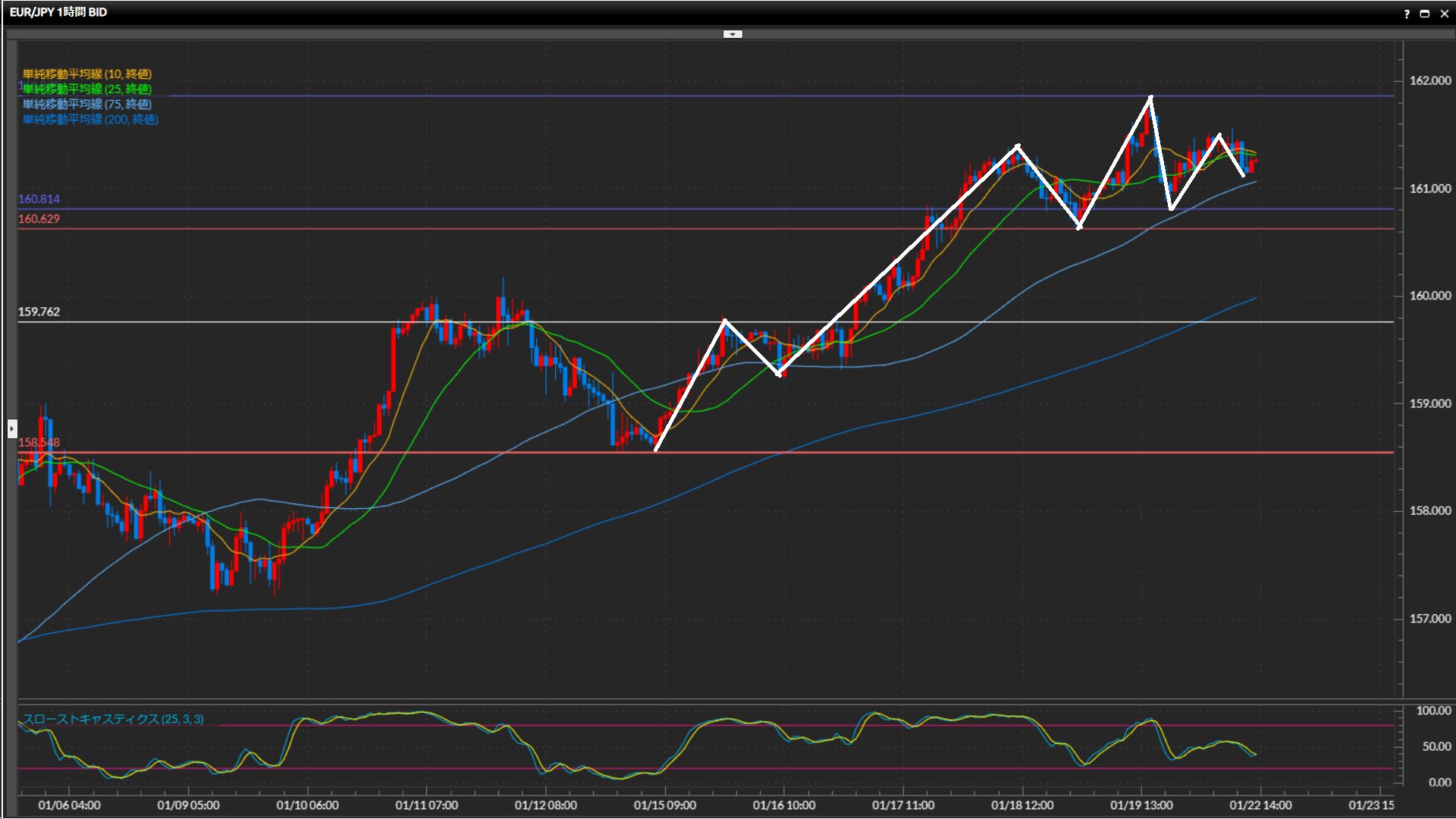
Task: Select the 25-period simple moving average label
Action: coord(87,89)
